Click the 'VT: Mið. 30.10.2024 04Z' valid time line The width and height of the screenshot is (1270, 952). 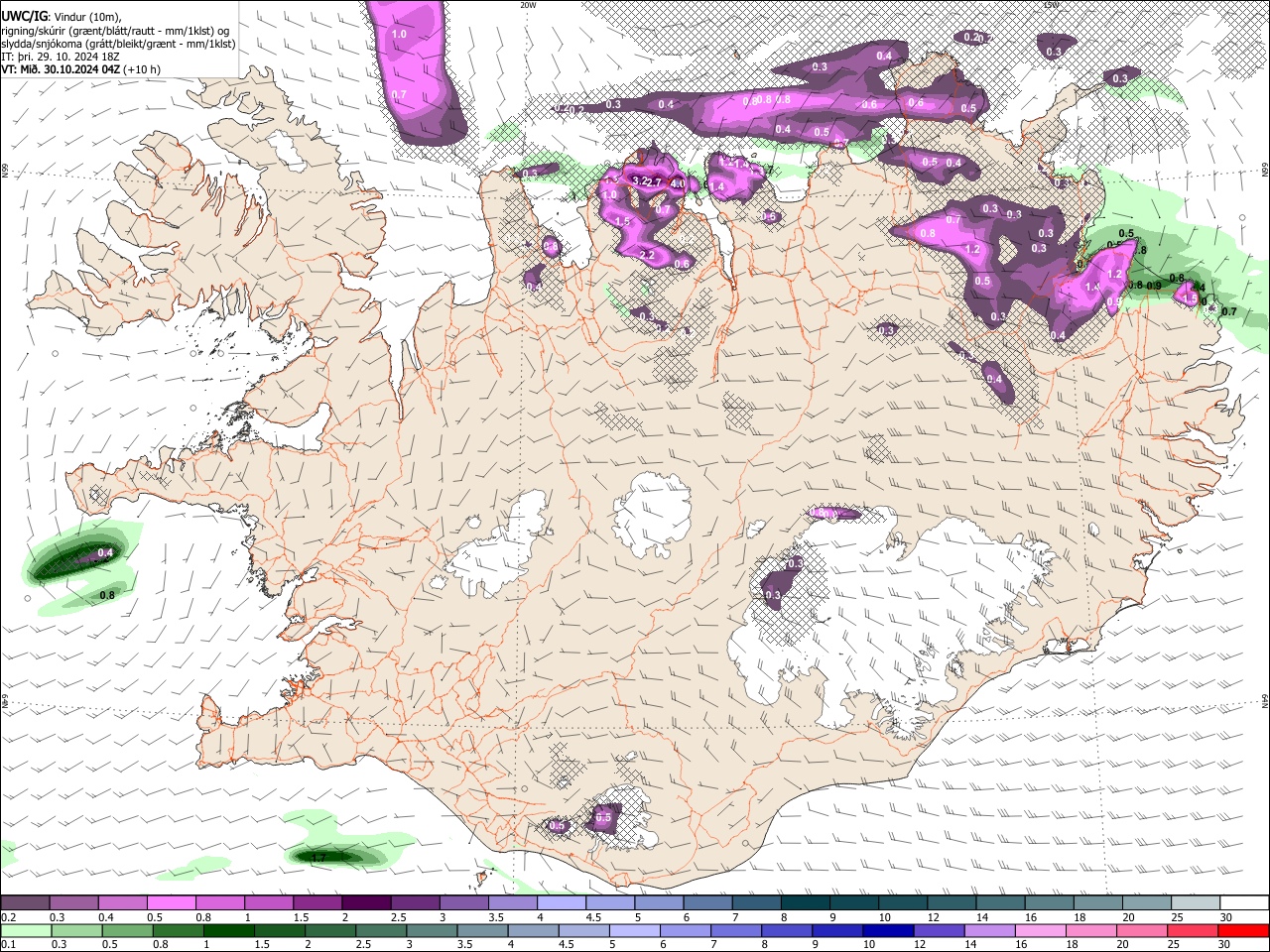click(61, 69)
